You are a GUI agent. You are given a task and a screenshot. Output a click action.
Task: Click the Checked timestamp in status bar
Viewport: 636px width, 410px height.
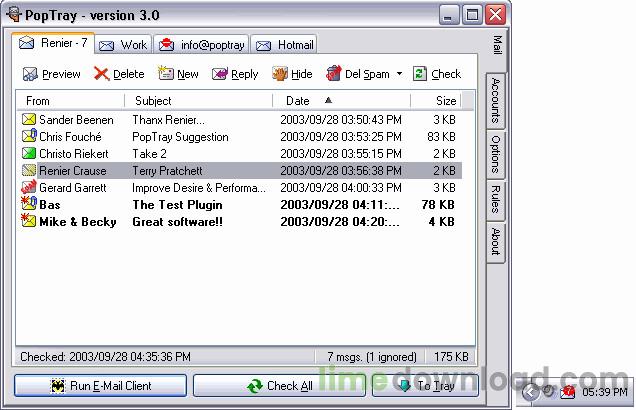pos(105,356)
